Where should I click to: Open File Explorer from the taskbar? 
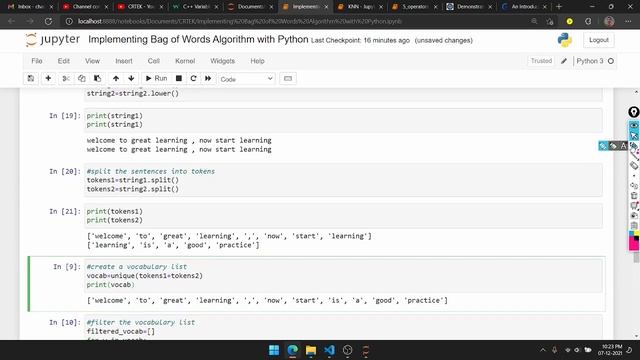click(x=311, y=350)
